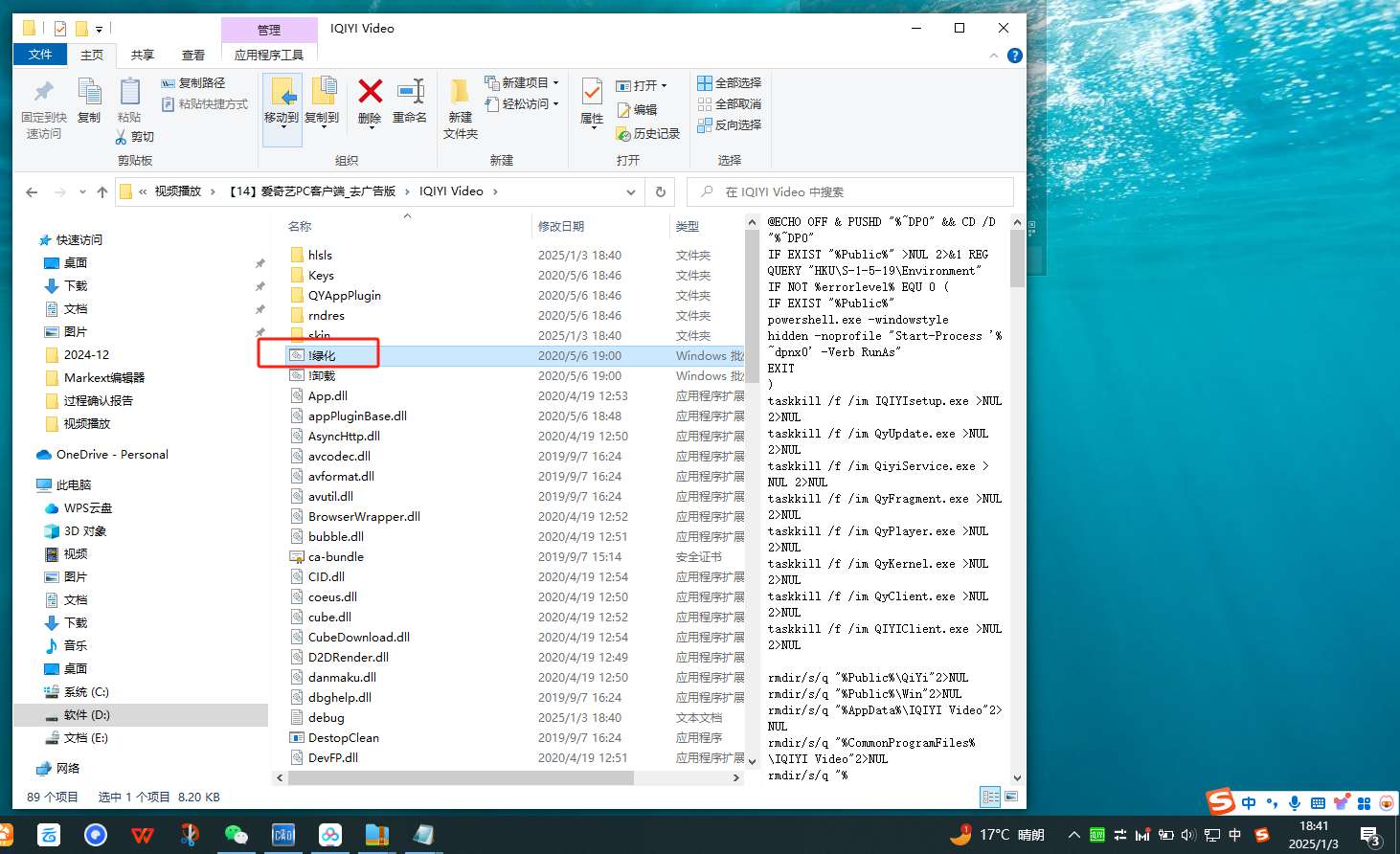Select the OneDrive - Personal item
The height and width of the screenshot is (854, 1400).
(x=112, y=455)
